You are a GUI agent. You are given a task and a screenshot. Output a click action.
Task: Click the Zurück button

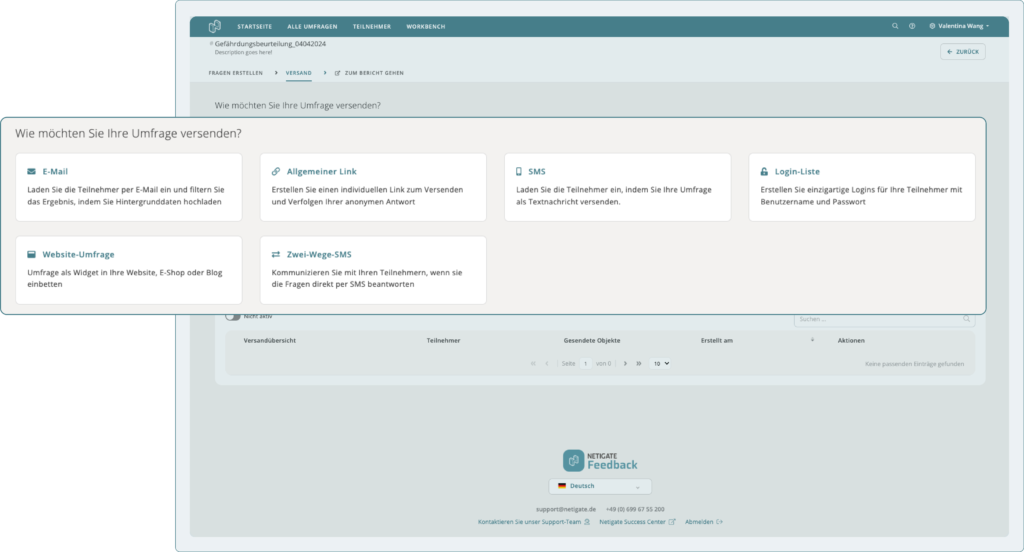[x=963, y=52]
